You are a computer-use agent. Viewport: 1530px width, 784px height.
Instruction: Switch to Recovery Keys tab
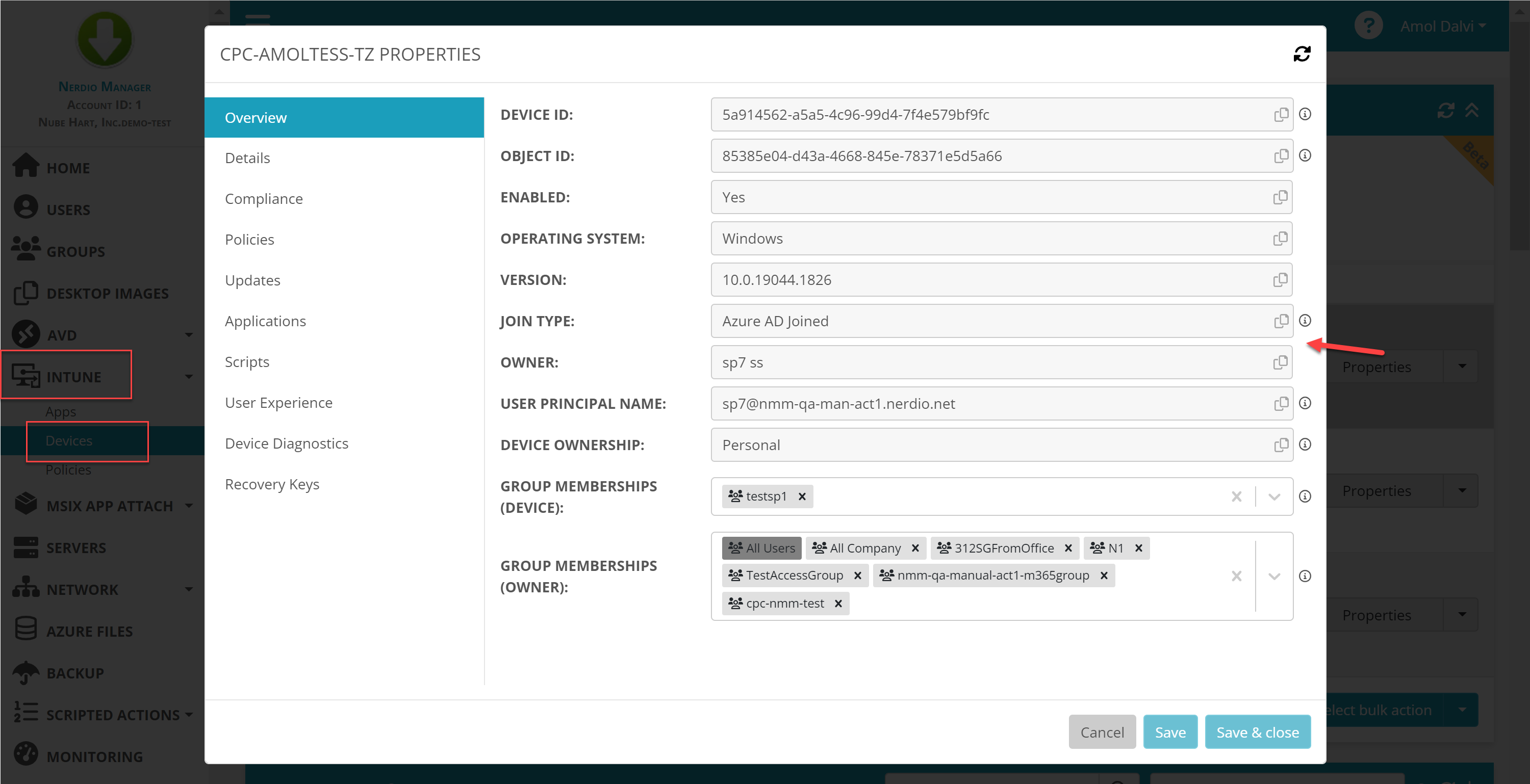272,484
